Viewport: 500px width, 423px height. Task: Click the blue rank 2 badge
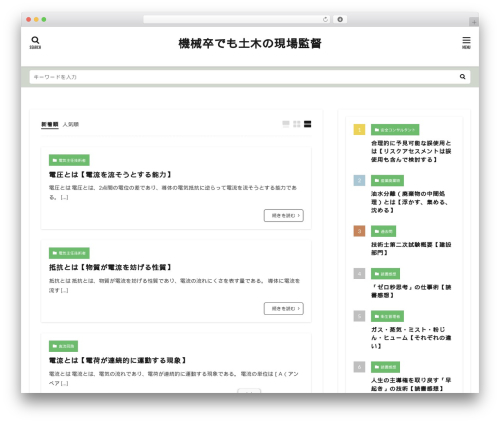[359, 180]
